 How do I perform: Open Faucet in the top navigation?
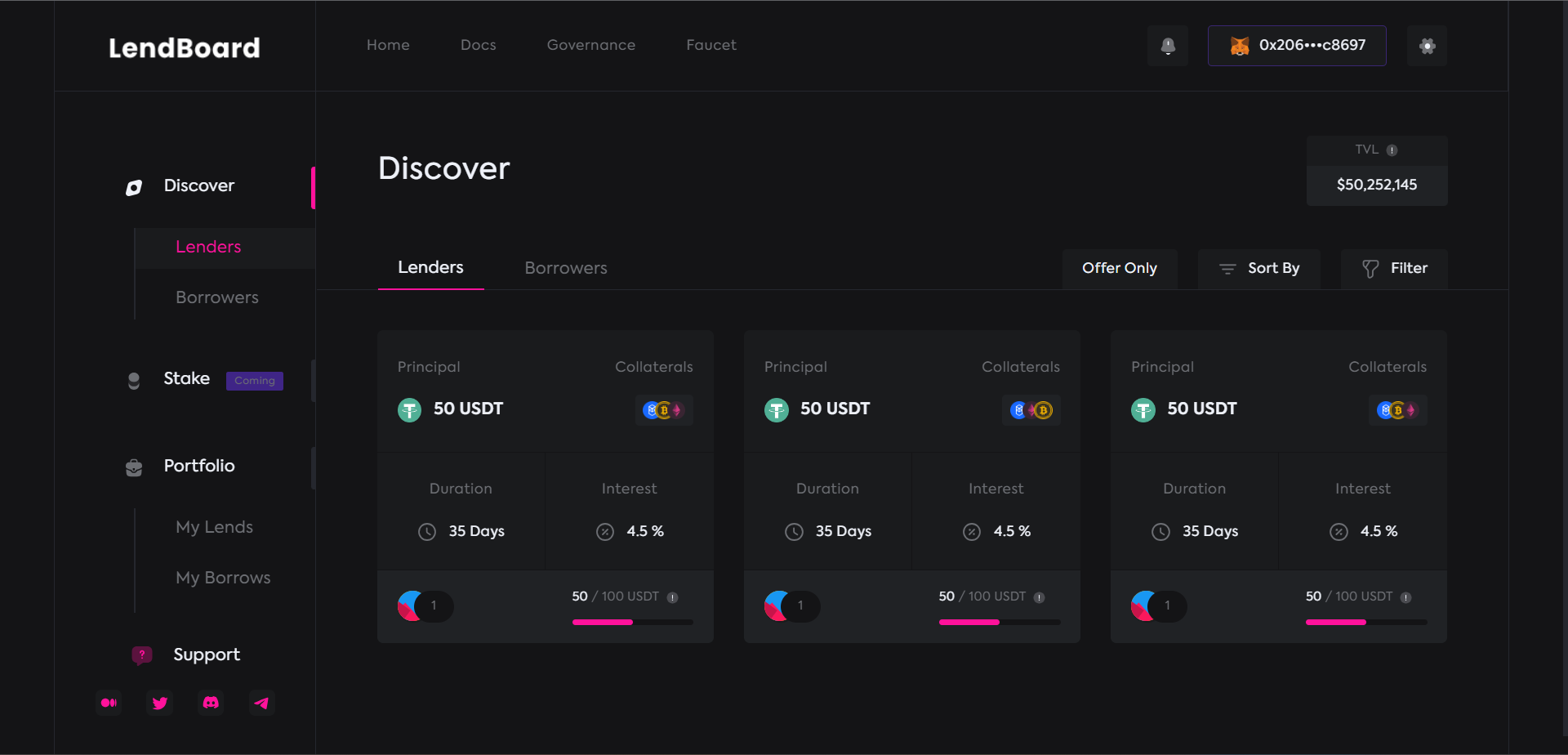point(711,46)
